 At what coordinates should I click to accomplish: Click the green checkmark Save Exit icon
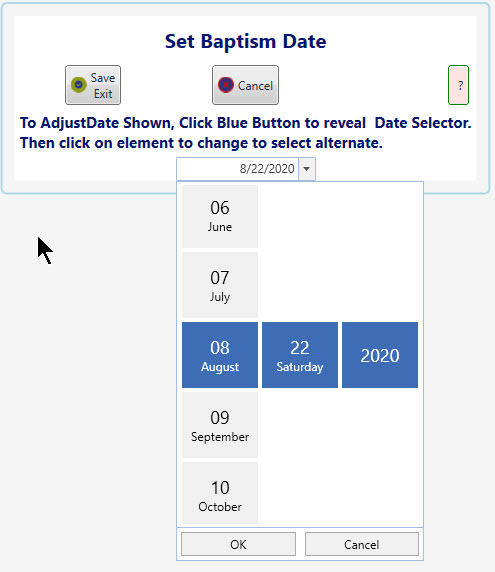pyautogui.click(x=78, y=85)
